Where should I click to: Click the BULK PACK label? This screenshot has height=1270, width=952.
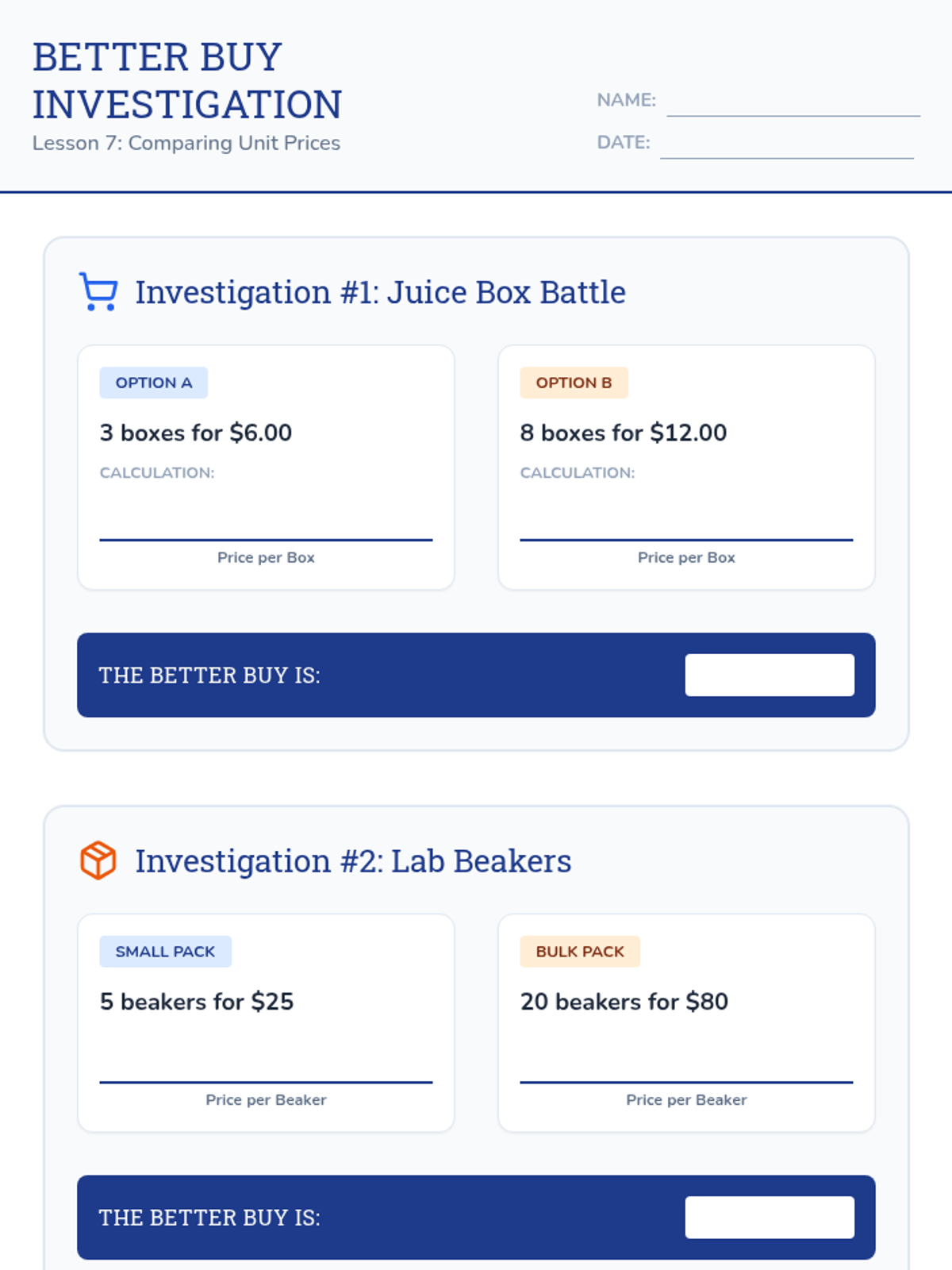pyautogui.click(x=580, y=951)
